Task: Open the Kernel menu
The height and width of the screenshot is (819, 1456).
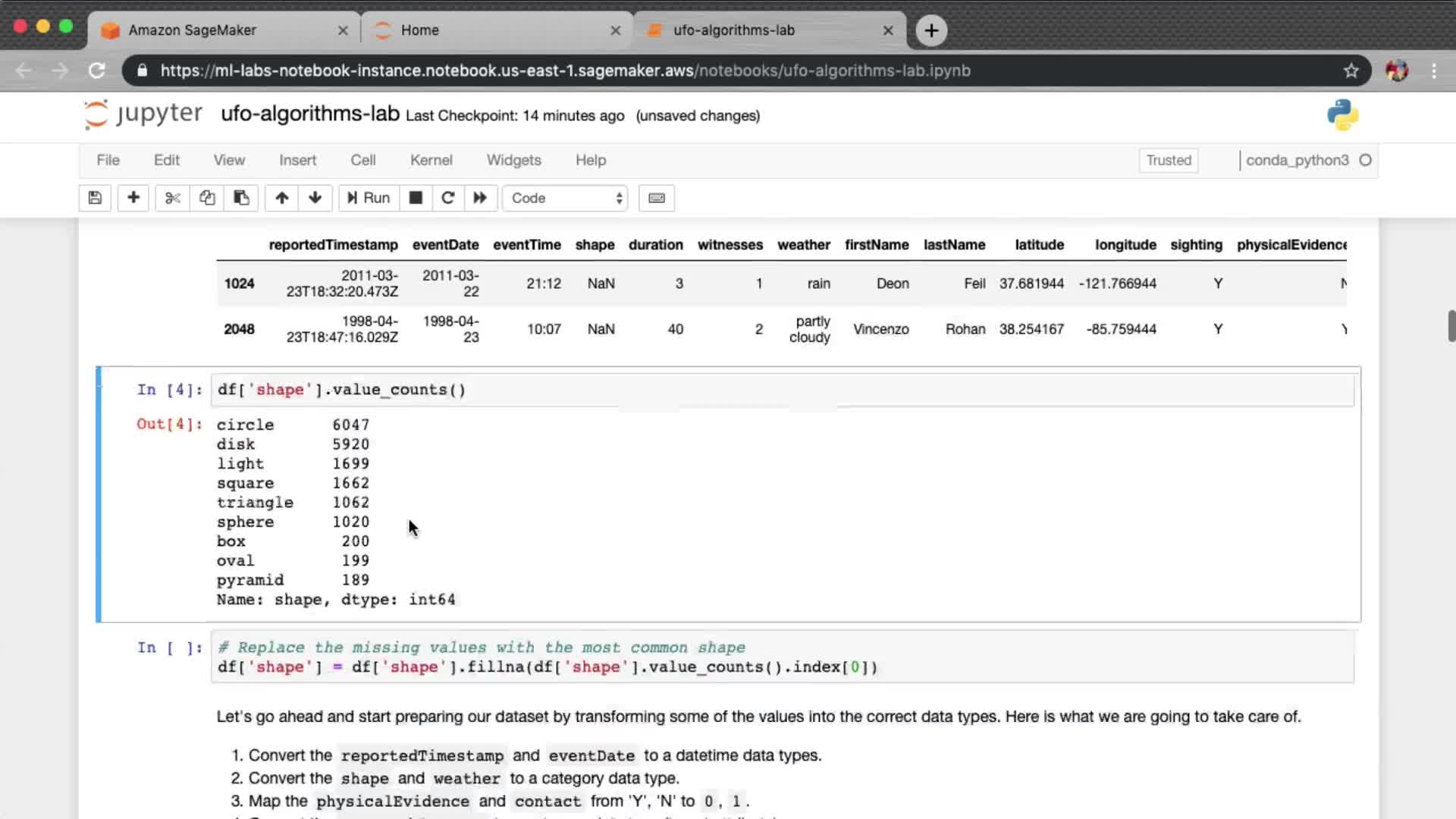Action: pos(431,160)
